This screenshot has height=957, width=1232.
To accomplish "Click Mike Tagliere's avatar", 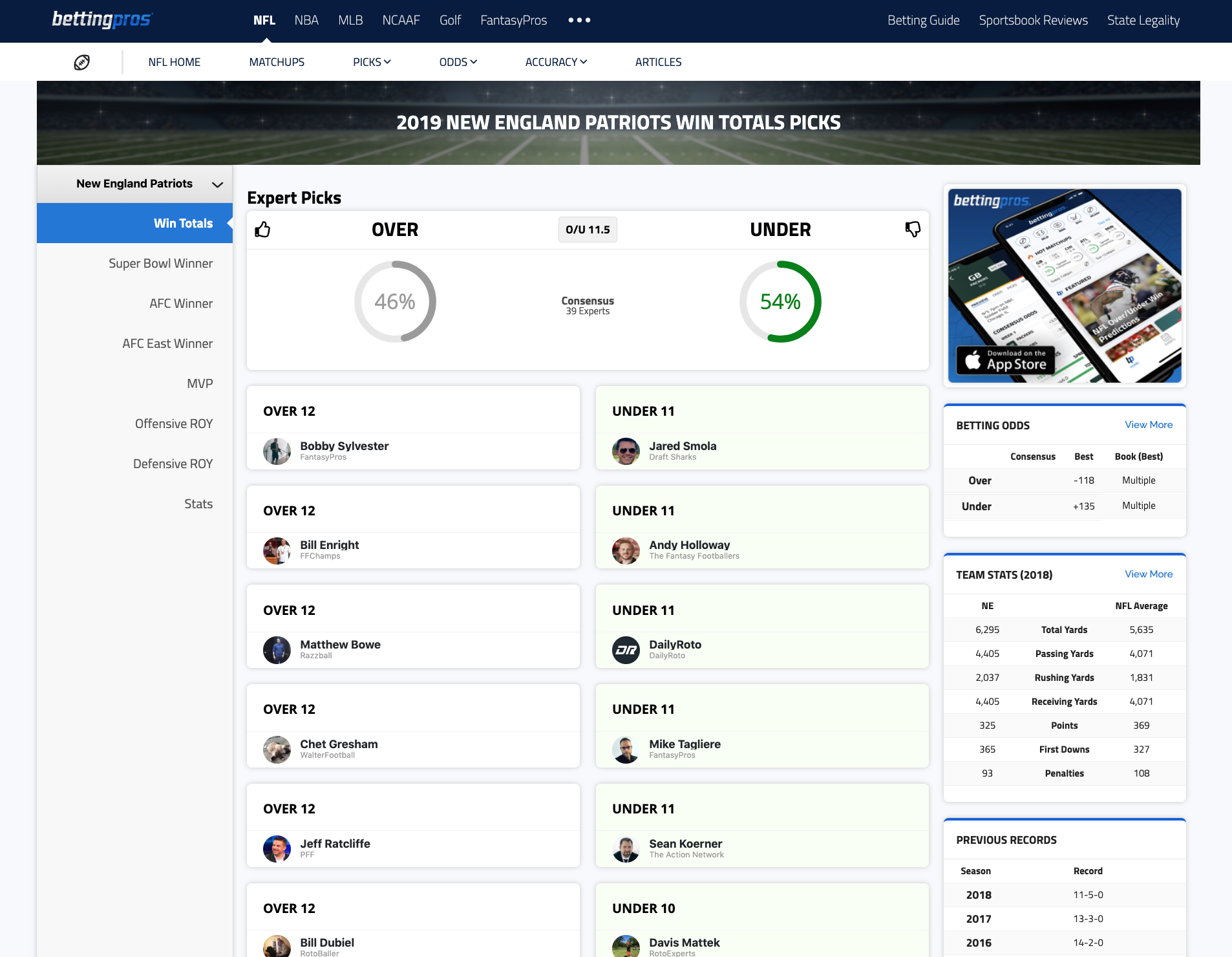I will [x=626, y=750].
